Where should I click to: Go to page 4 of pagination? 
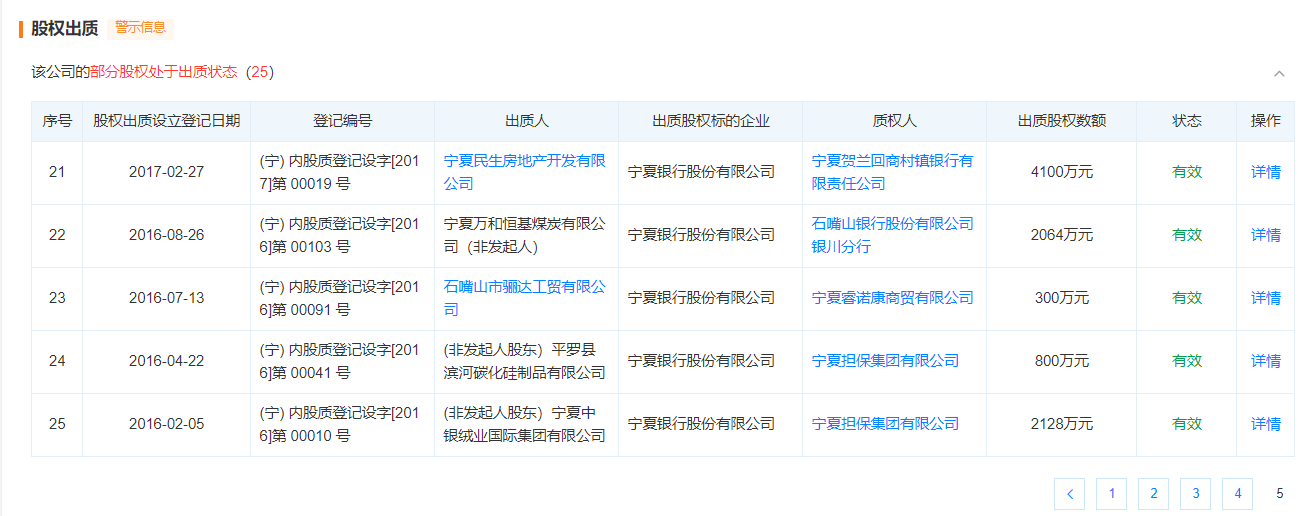coord(1237,493)
